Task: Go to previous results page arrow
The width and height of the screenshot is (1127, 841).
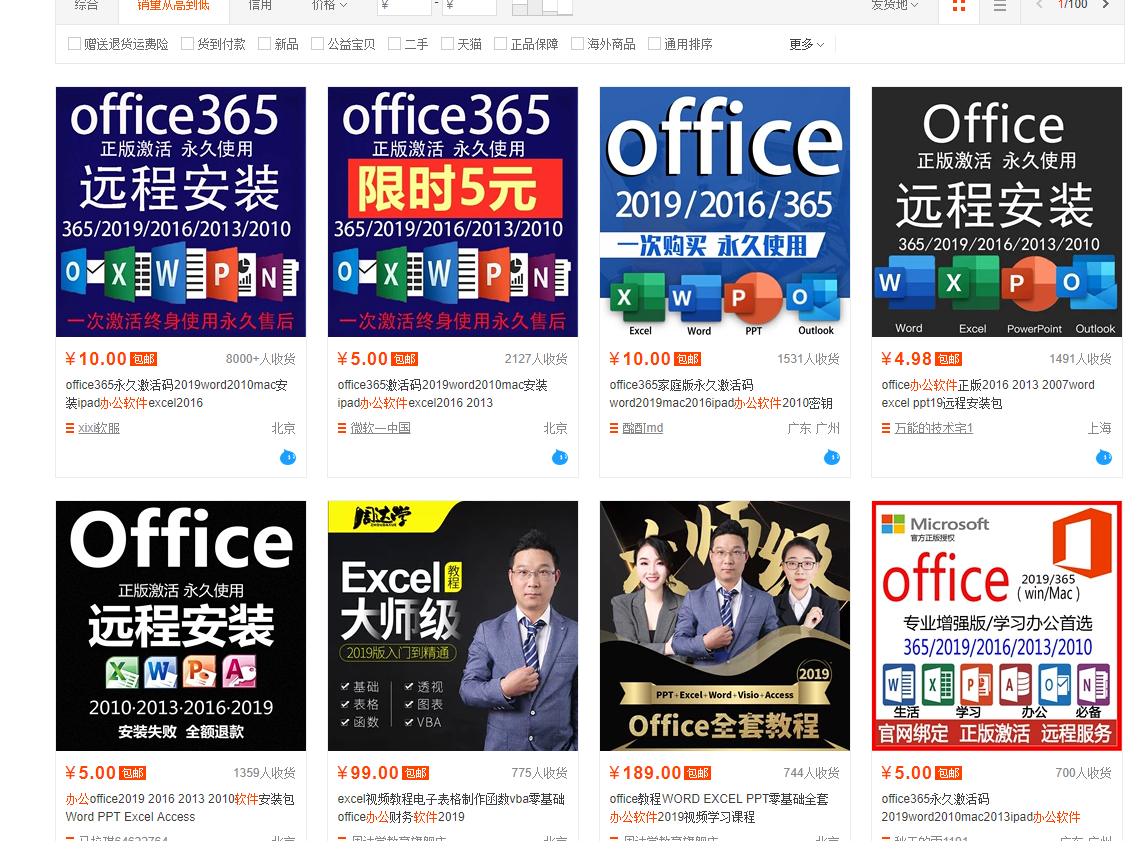Action: pos(1039,4)
